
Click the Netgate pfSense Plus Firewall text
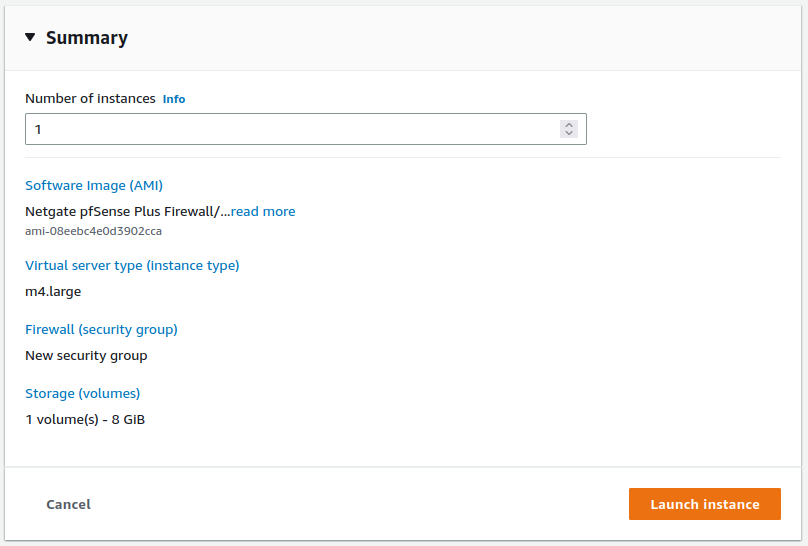coord(127,211)
